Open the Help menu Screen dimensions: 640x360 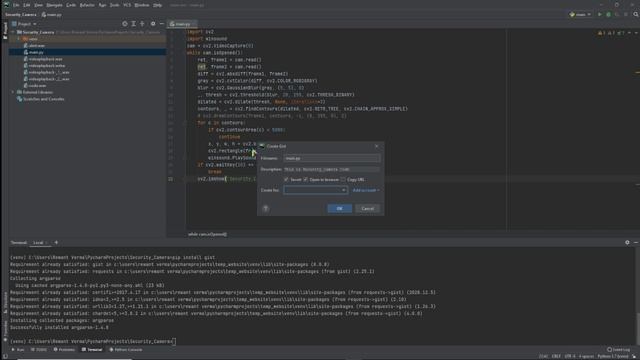[157, 5]
